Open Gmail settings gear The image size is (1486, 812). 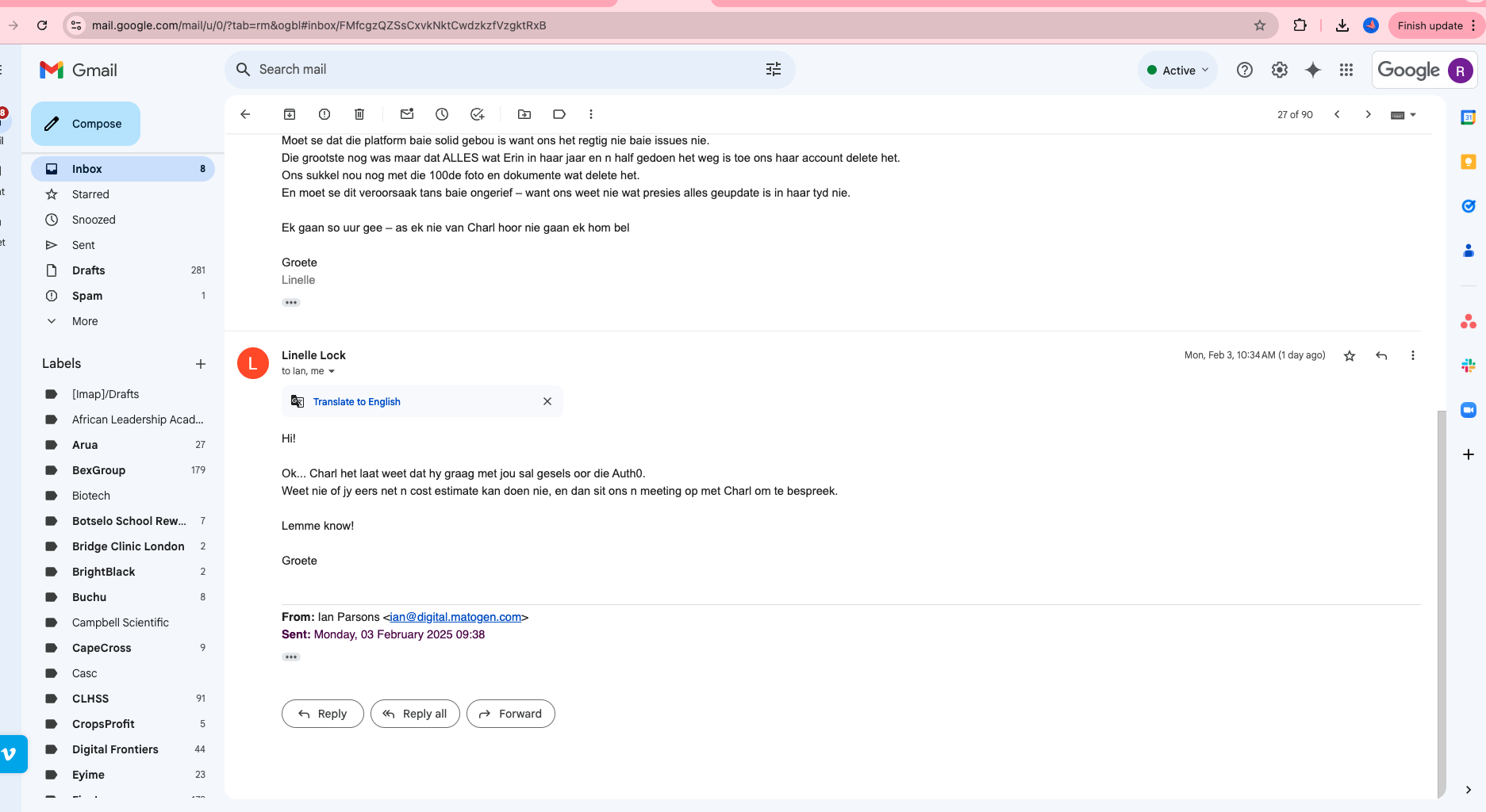(x=1279, y=70)
